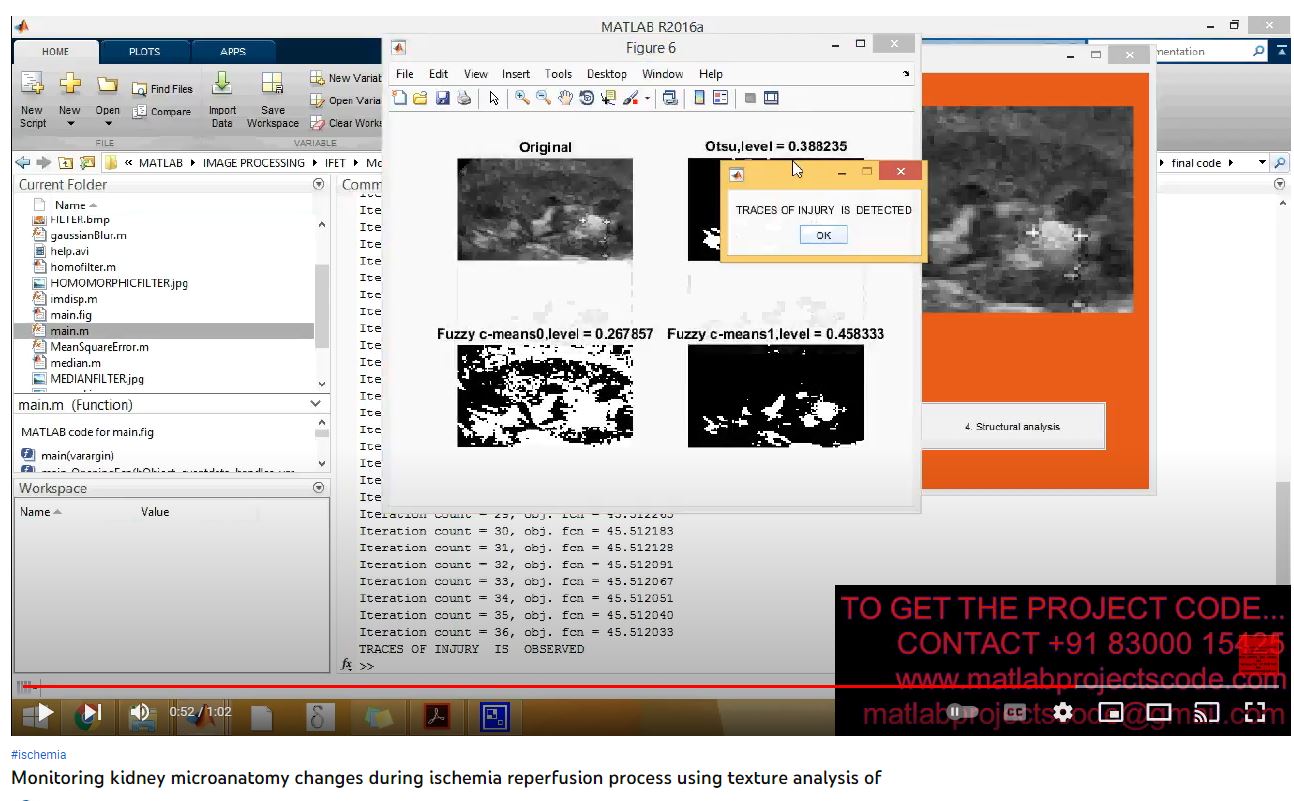1294x801 pixels.
Task: Expand the Current Folder panel actions menu
Action: click(319, 184)
